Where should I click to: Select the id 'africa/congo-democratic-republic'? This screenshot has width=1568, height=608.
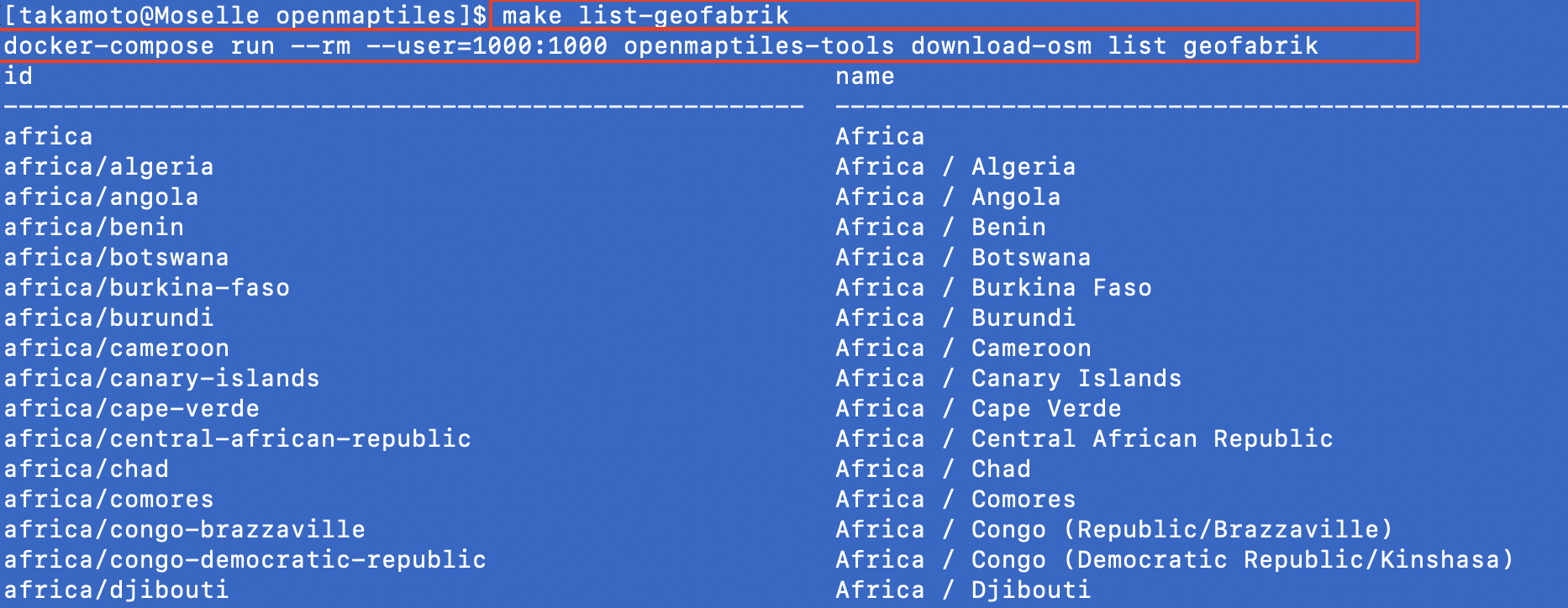[x=245, y=560]
